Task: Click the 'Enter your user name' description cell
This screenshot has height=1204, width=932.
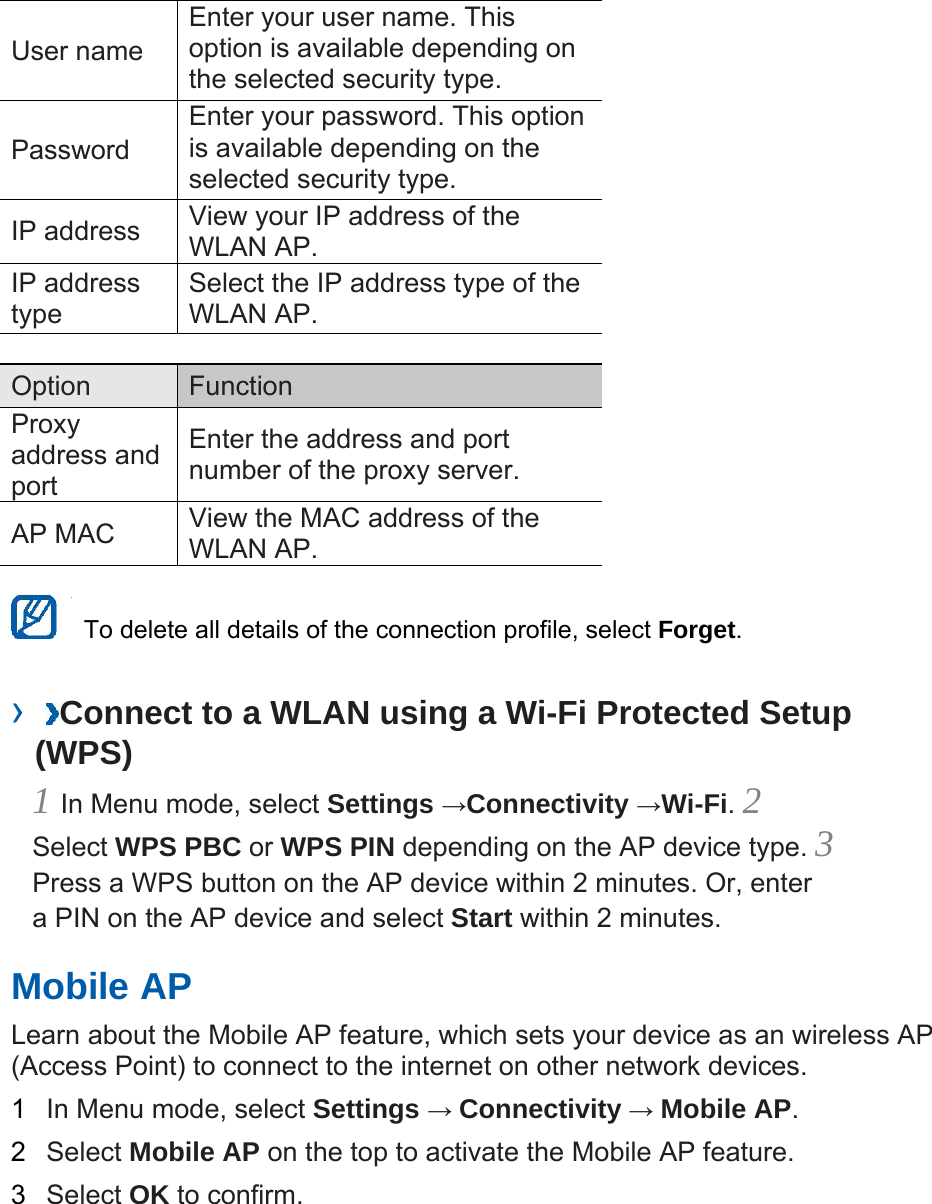Action: click(382, 48)
